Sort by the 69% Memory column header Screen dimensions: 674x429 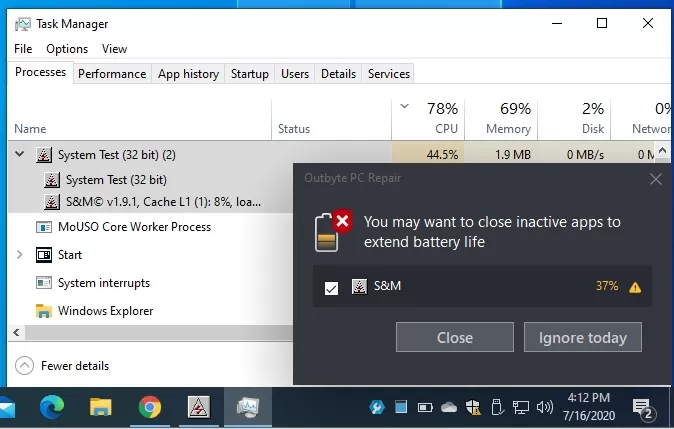[x=501, y=119]
